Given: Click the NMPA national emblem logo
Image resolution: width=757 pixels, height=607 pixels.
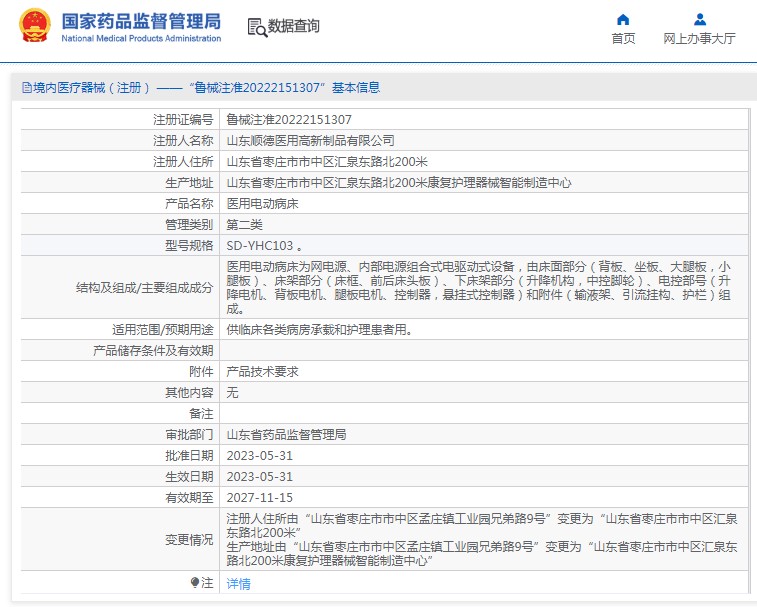Looking at the screenshot, I should pyautogui.click(x=31, y=28).
